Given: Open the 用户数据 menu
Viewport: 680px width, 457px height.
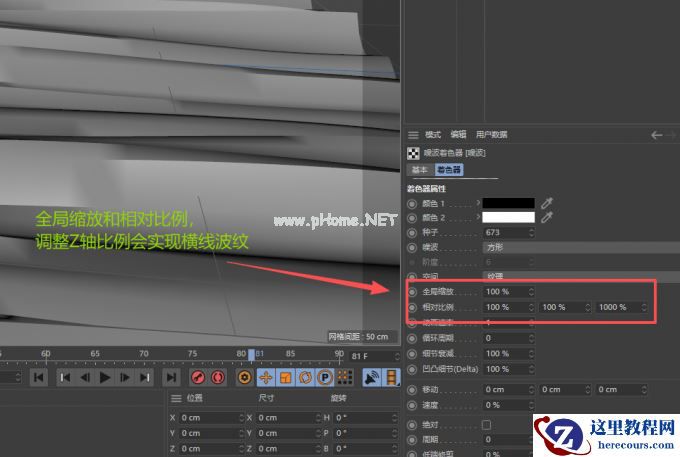Looking at the screenshot, I should pyautogui.click(x=491, y=135).
